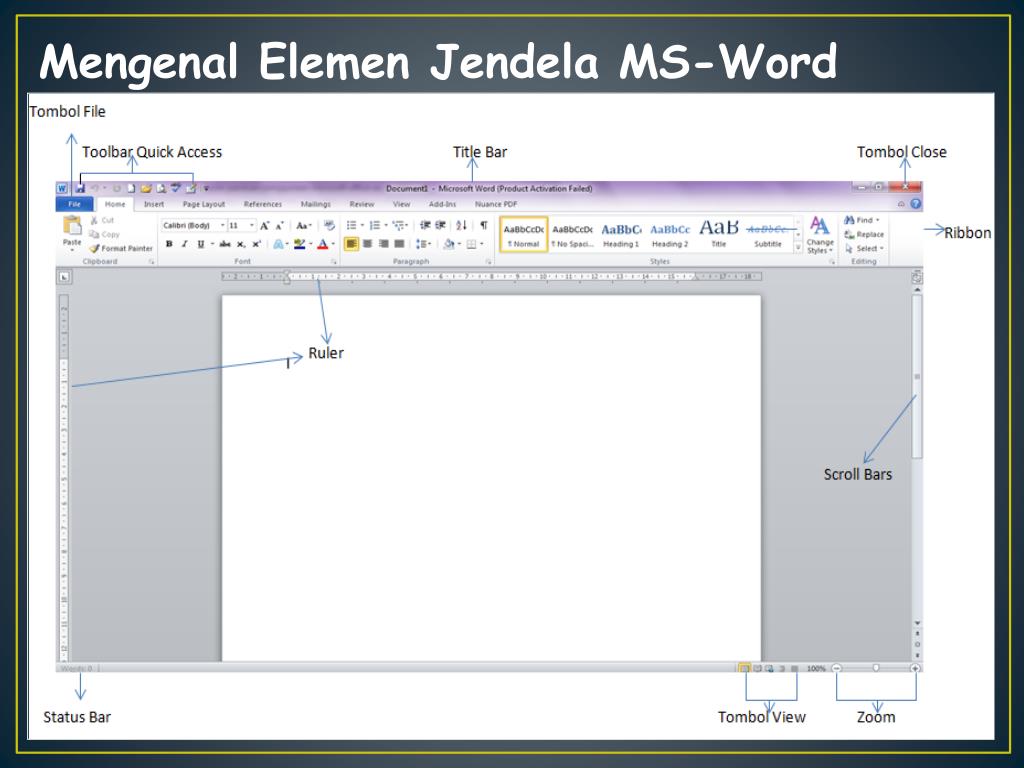Click the Sort A-Z icon
The height and width of the screenshot is (768, 1024).
tap(462, 225)
